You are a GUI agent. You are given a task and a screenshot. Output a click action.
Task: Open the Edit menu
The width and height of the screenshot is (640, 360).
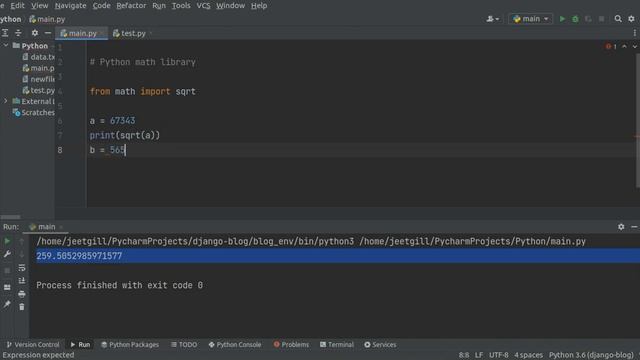point(17,5)
